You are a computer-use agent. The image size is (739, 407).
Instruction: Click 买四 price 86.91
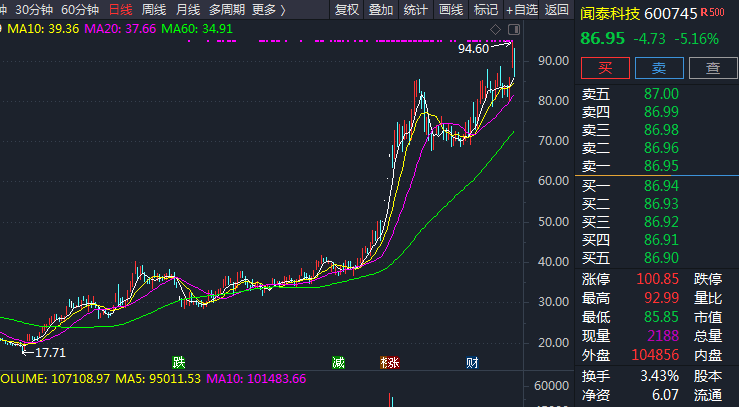click(x=661, y=240)
